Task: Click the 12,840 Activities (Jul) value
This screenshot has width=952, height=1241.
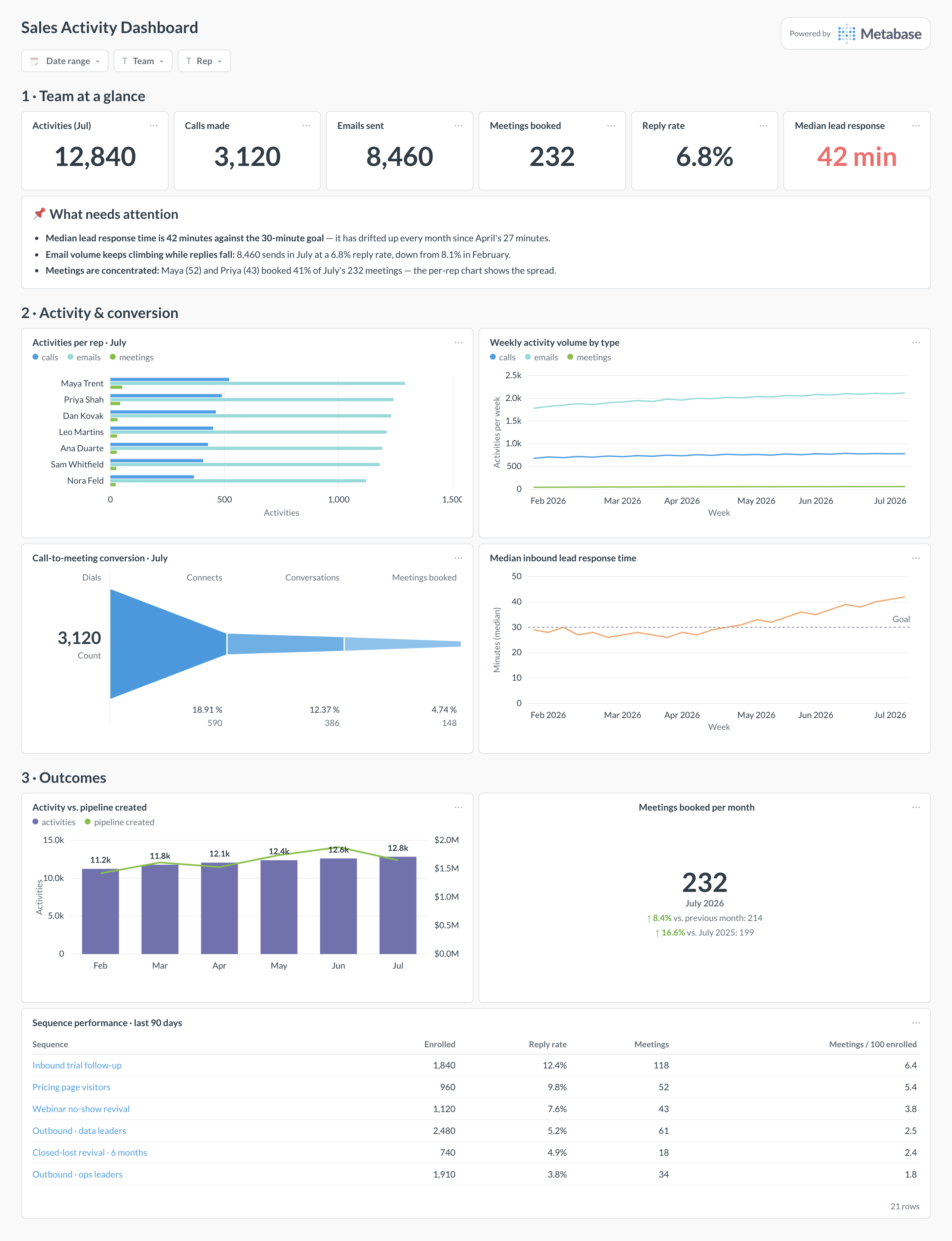Action: tap(95, 157)
